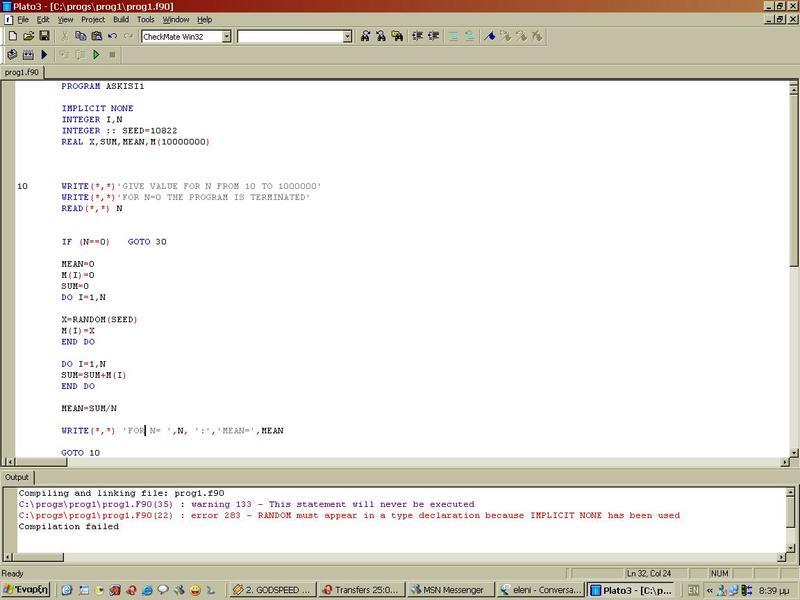Open the Project menu

point(93,19)
